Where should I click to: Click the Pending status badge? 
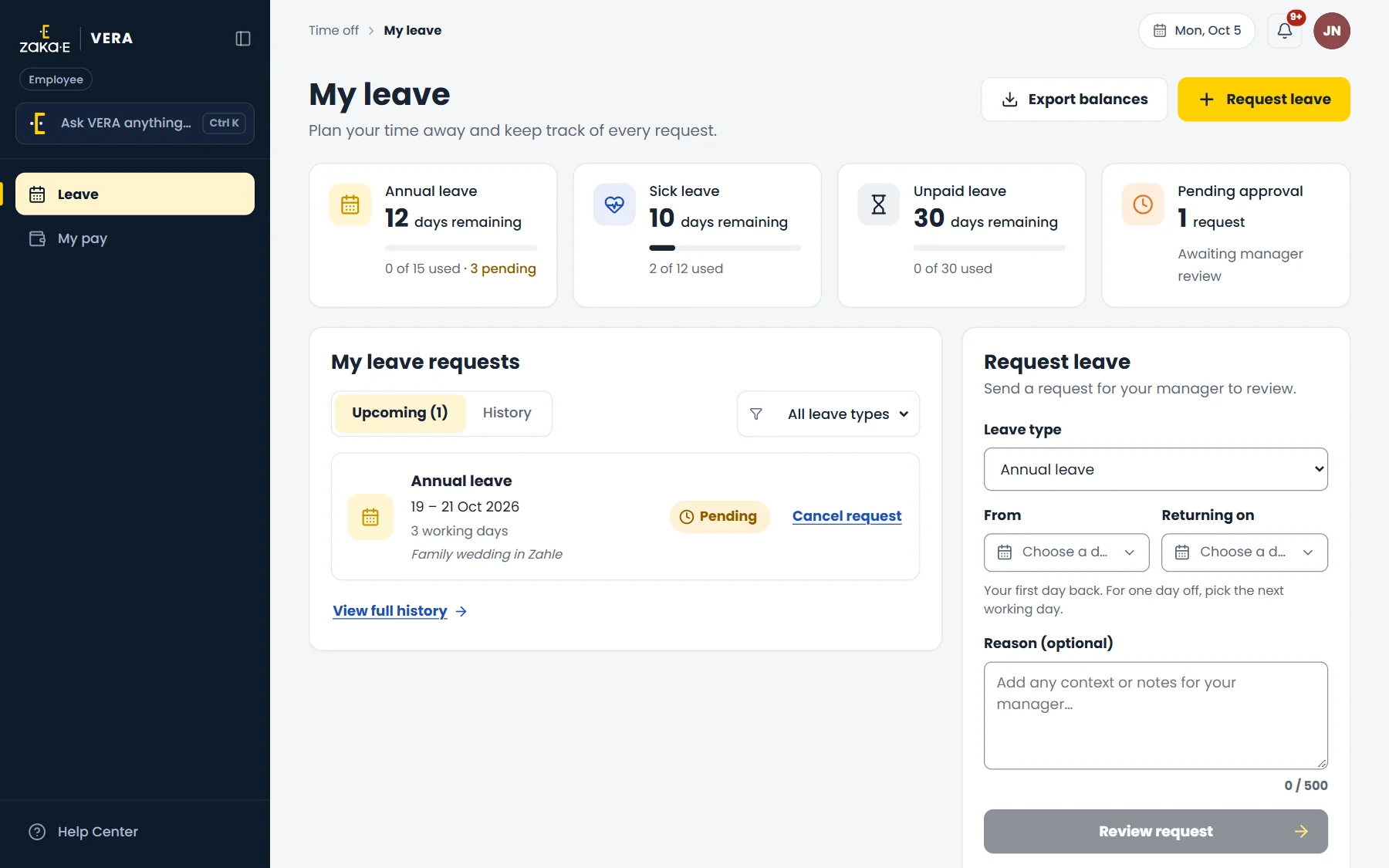719,517
